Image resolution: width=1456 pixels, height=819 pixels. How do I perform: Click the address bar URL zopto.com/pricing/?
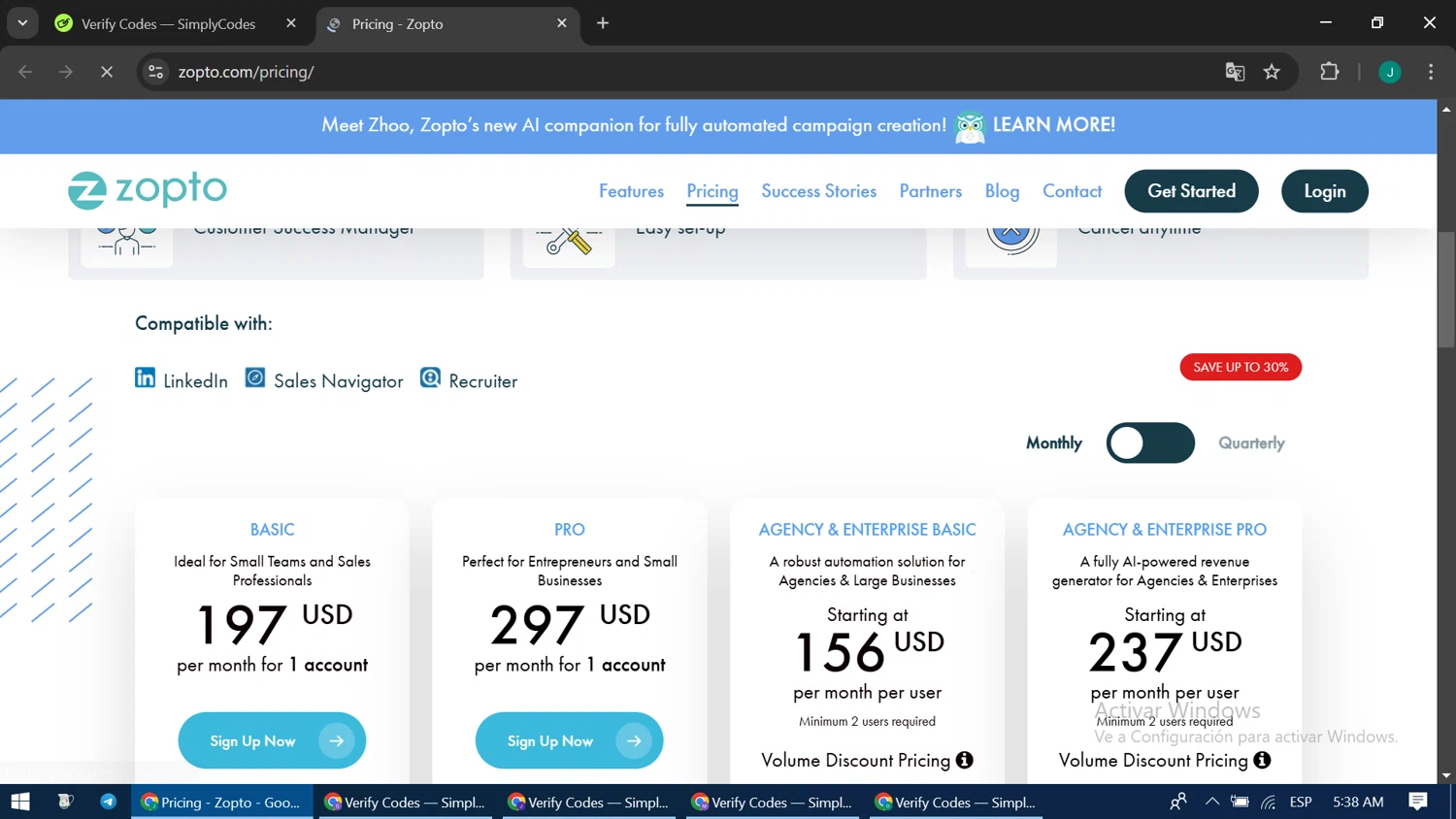246,72
